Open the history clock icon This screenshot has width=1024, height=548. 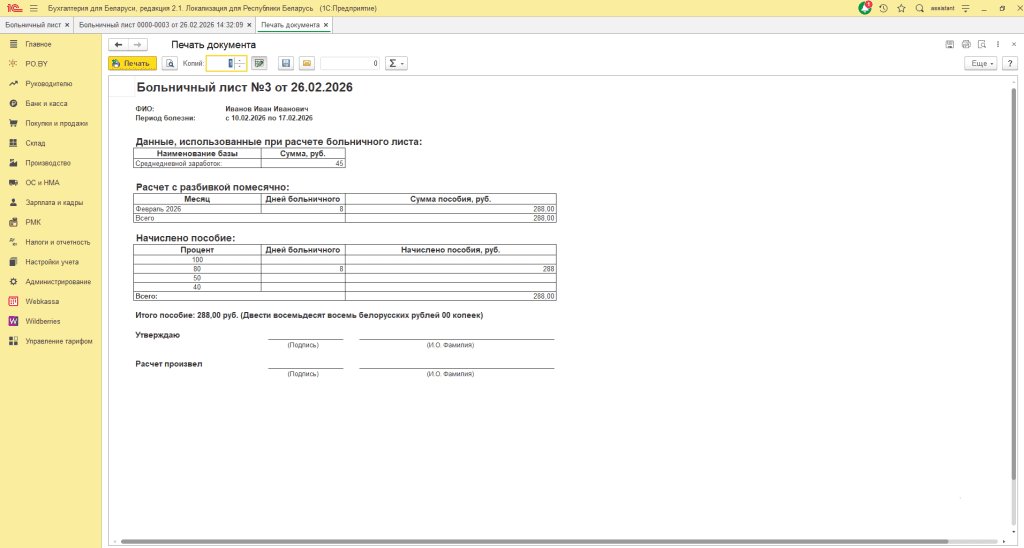pos(883,8)
